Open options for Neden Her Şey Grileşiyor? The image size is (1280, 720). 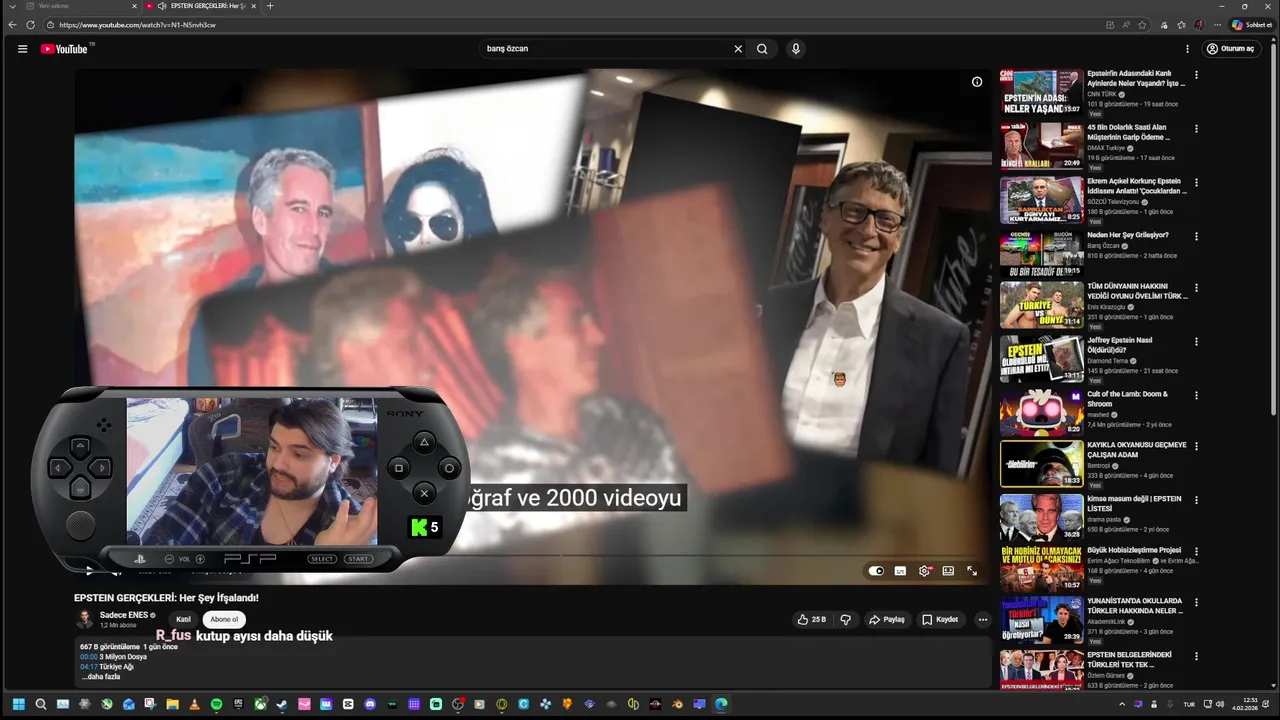[1196, 237]
